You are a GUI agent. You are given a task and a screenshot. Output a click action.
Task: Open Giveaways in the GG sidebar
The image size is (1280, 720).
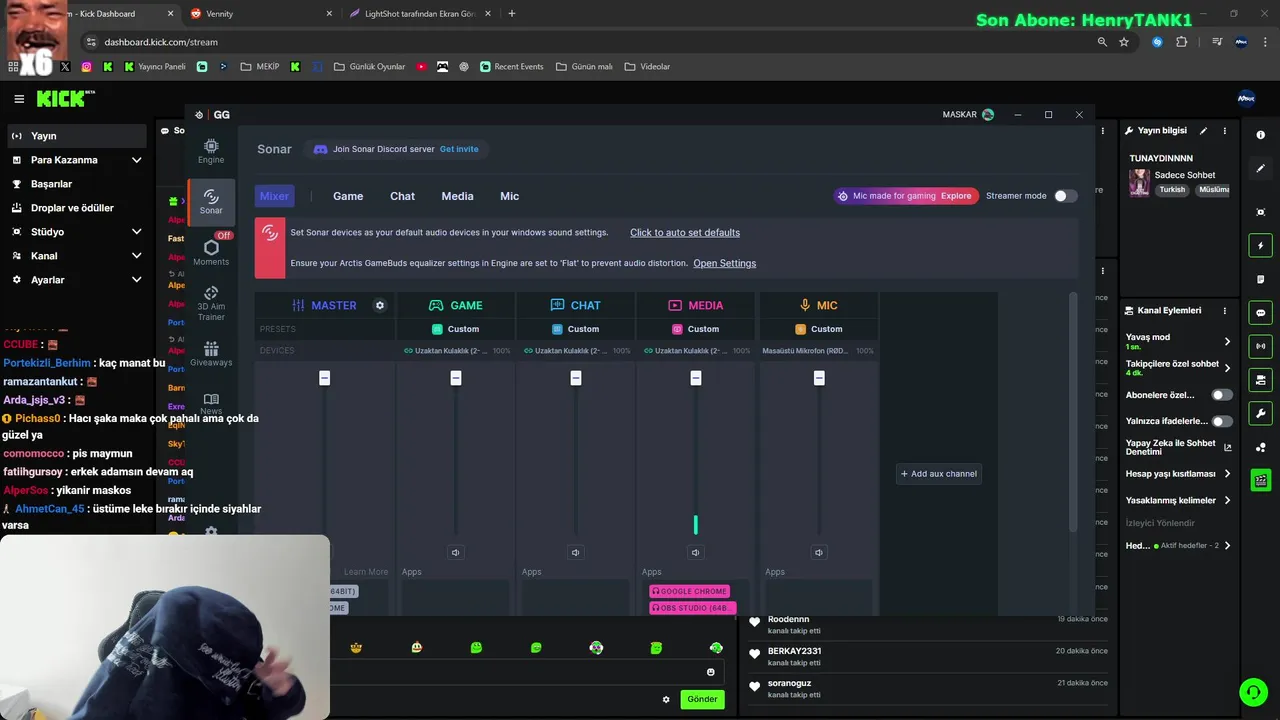tap(211, 354)
